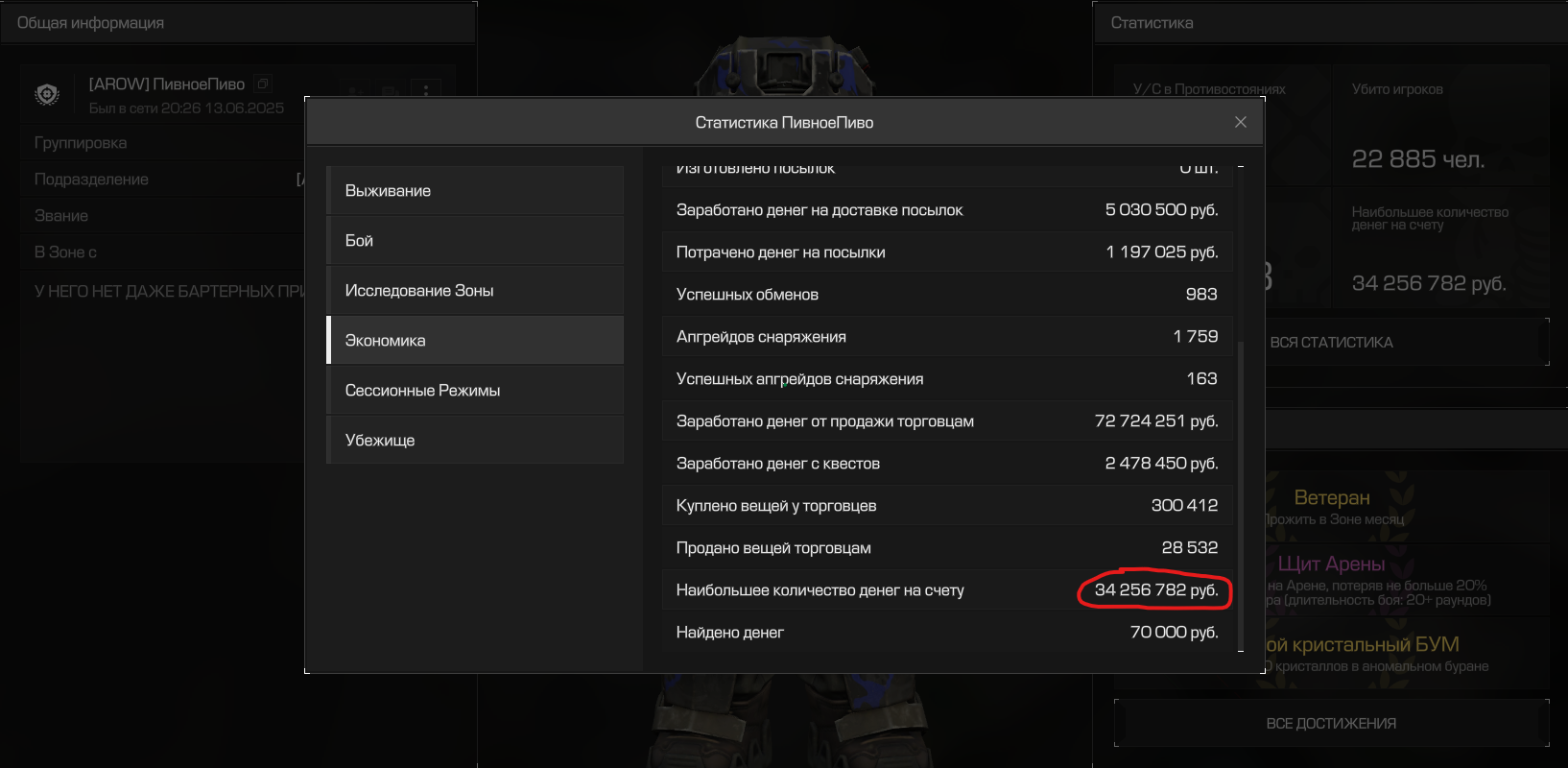
Task: Click the Убито игроков statistic tile
Action: click(x=1439, y=125)
